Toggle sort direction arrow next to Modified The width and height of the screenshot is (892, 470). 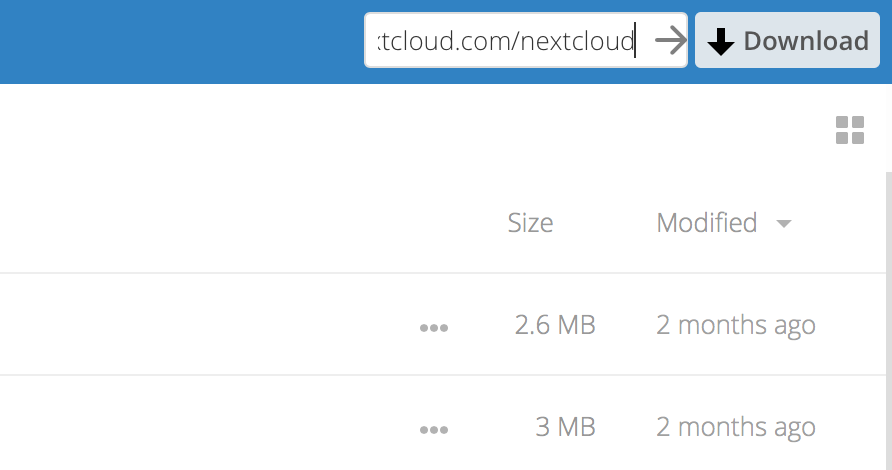784,224
